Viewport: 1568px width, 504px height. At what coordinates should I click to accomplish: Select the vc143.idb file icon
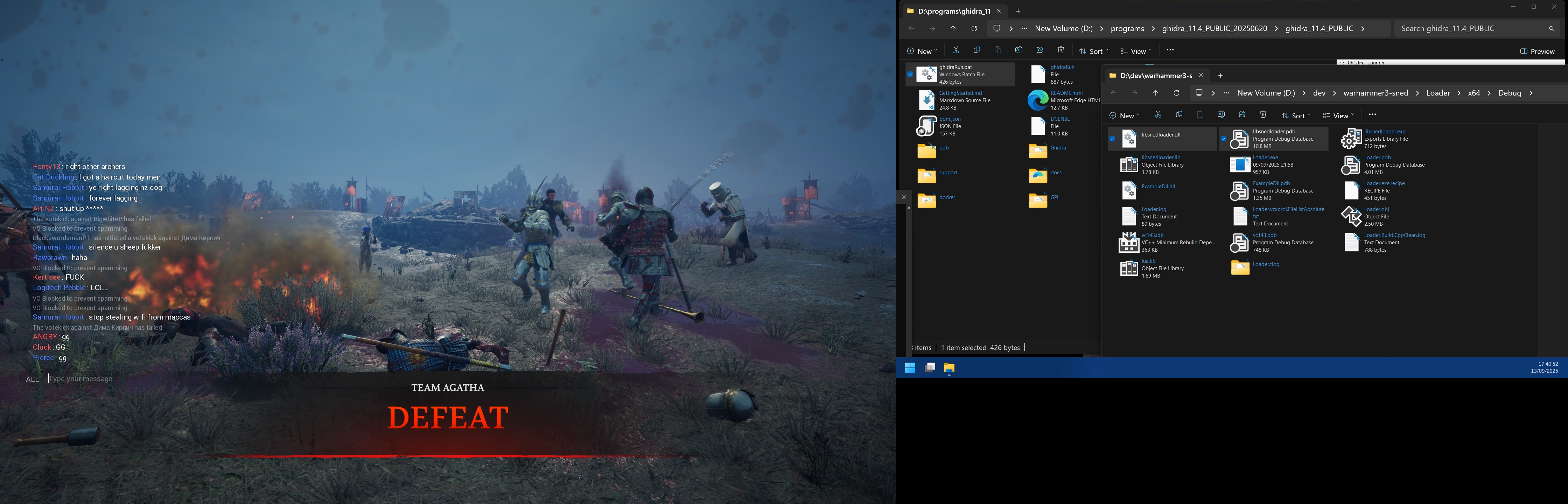point(1129,242)
